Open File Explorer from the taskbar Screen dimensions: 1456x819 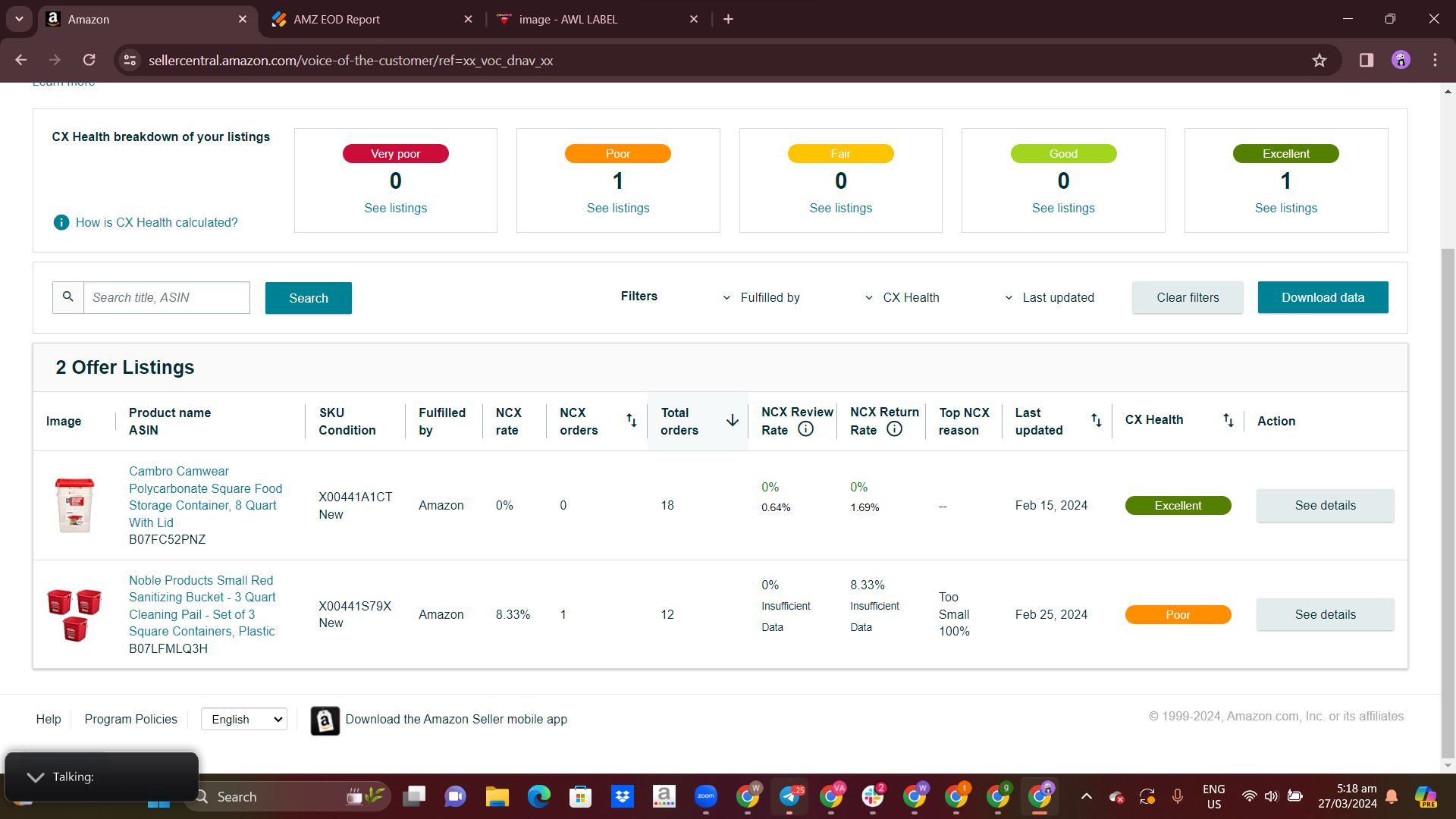click(497, 796)
